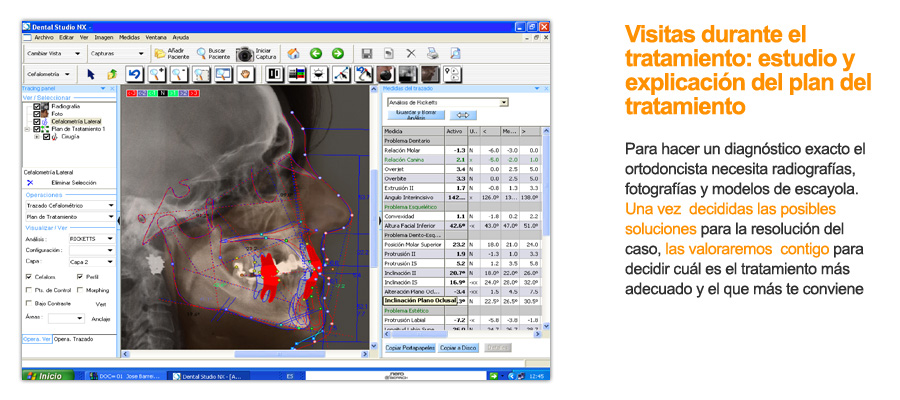Open the color levels adjustment icon

click(x=297, y=75)
